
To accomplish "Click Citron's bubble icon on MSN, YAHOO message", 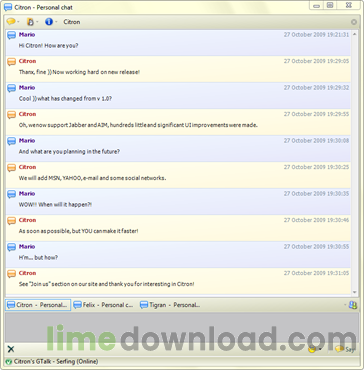I will (12, 168).
